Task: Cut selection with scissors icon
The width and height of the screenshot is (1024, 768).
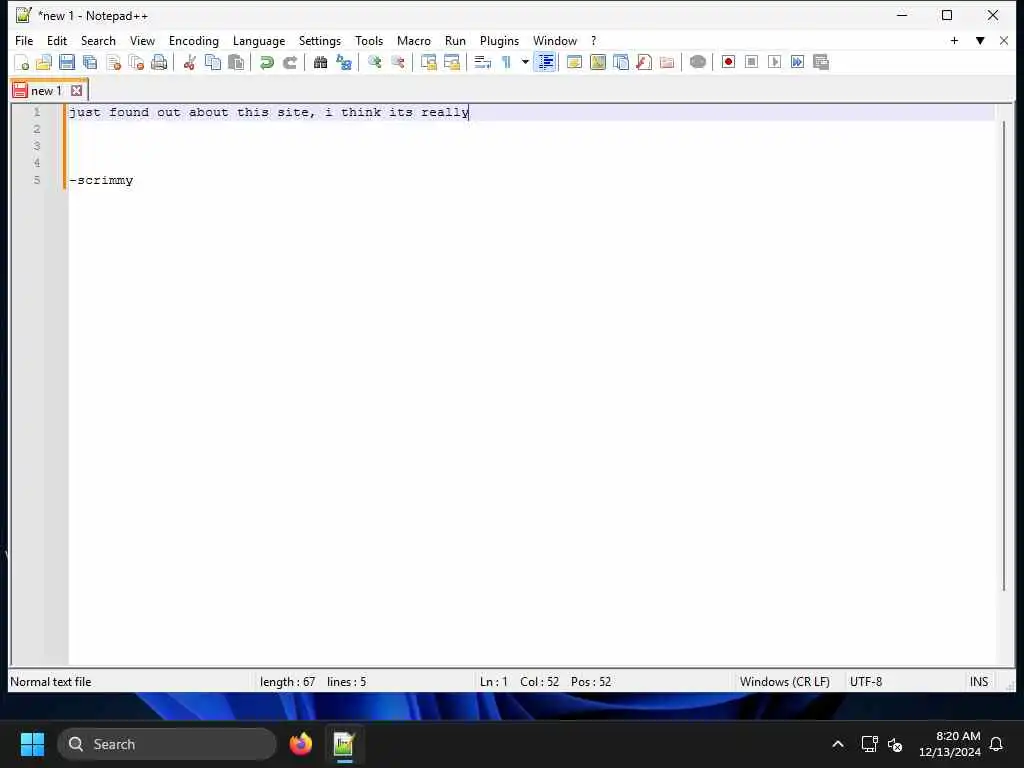Action: tap(189, 63)
